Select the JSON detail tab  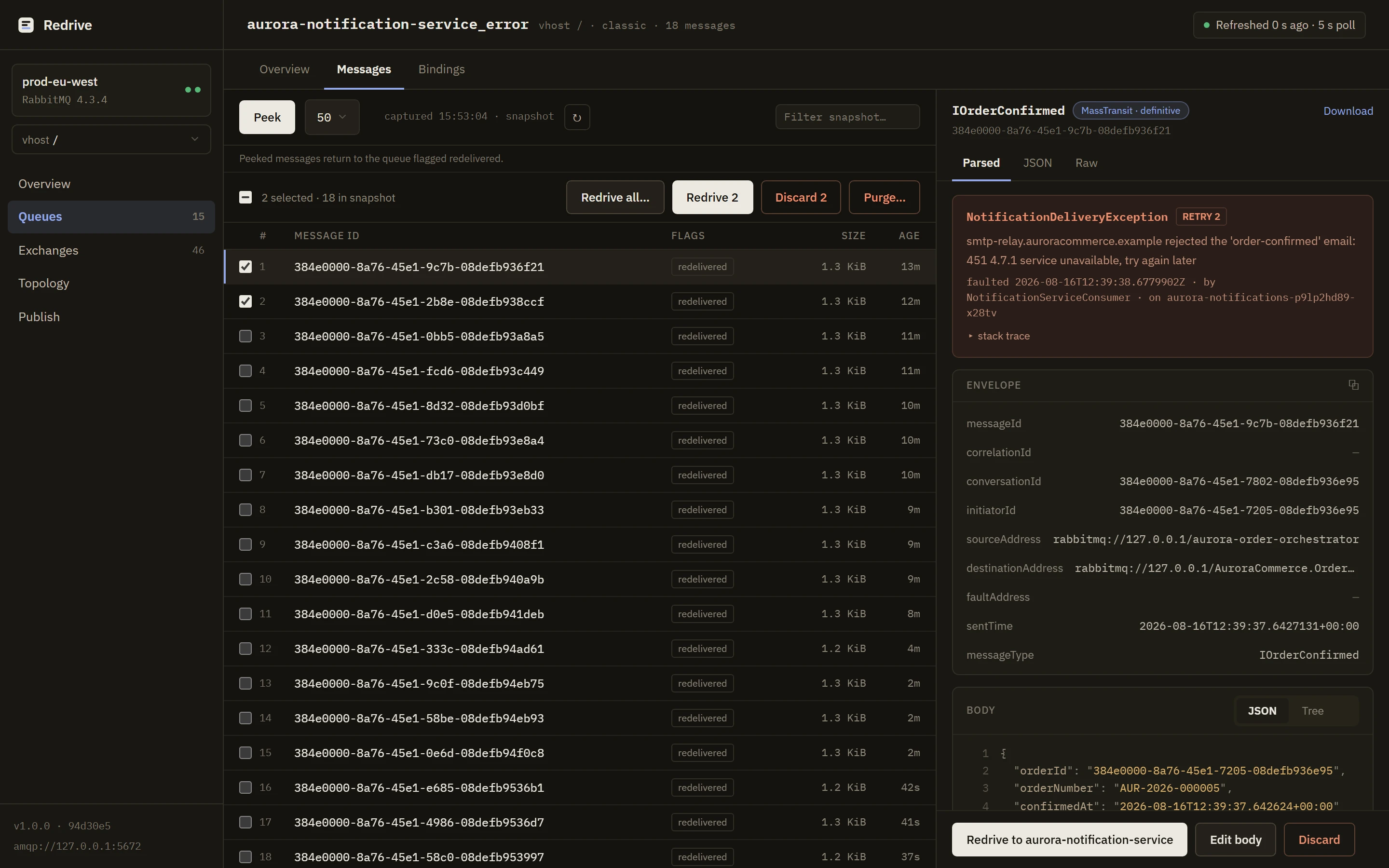[1037, 163]
